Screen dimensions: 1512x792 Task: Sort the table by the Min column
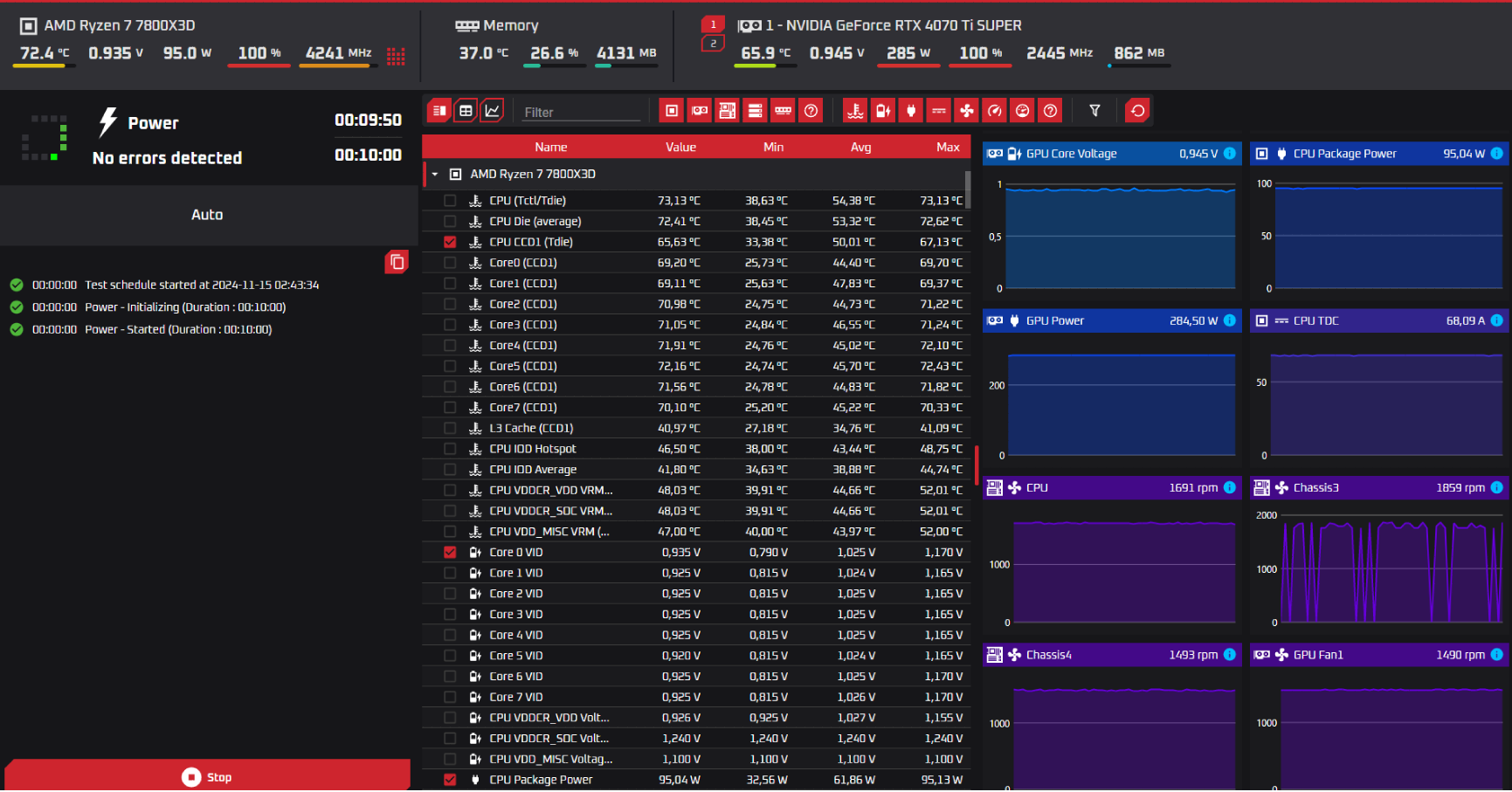tap(774, 148)
